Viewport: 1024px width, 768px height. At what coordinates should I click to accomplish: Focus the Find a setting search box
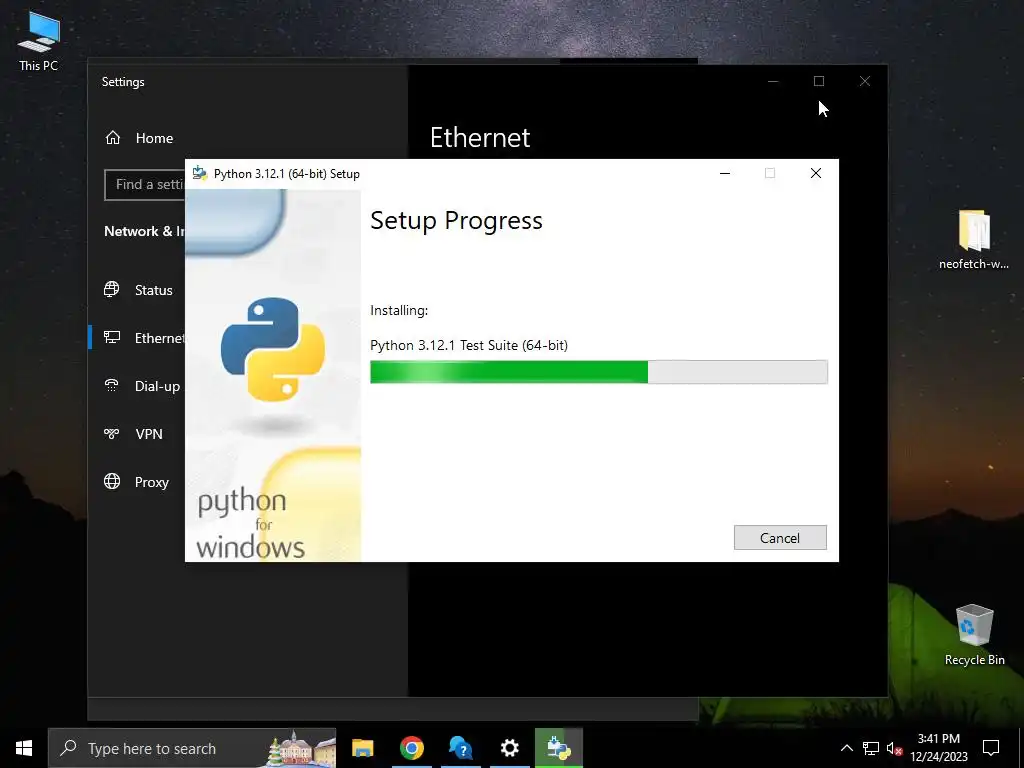(145, 185)
